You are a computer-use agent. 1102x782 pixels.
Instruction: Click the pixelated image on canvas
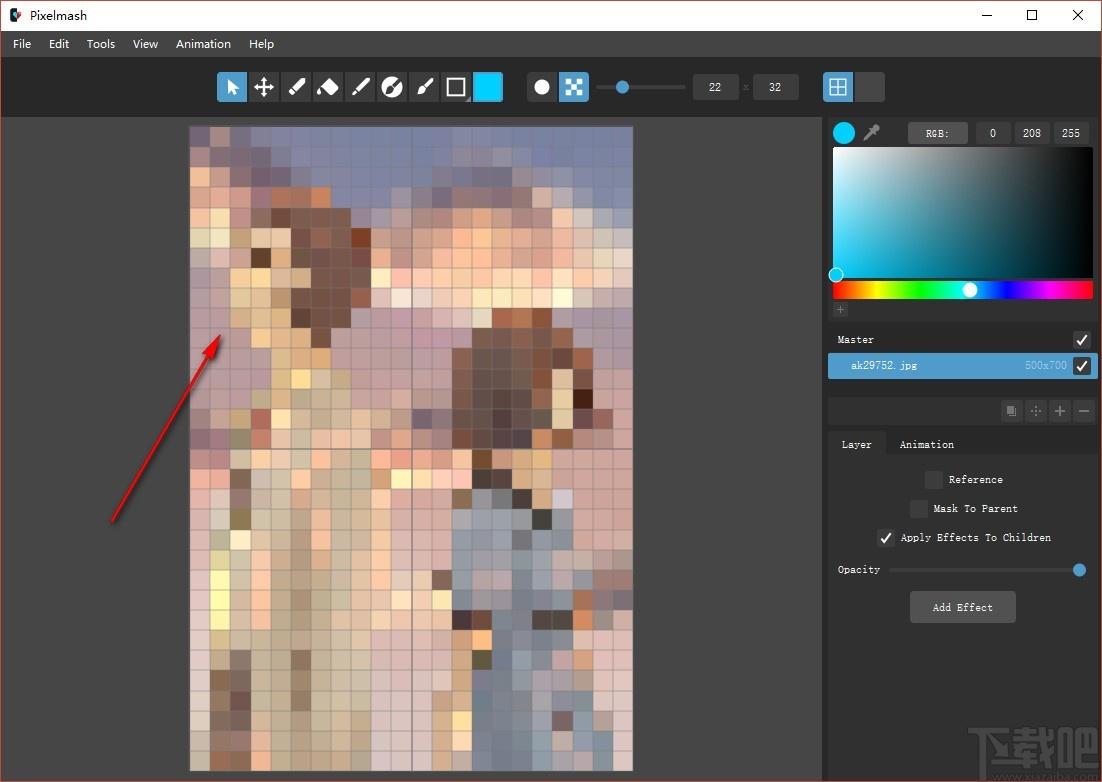(x=411, y=448)
